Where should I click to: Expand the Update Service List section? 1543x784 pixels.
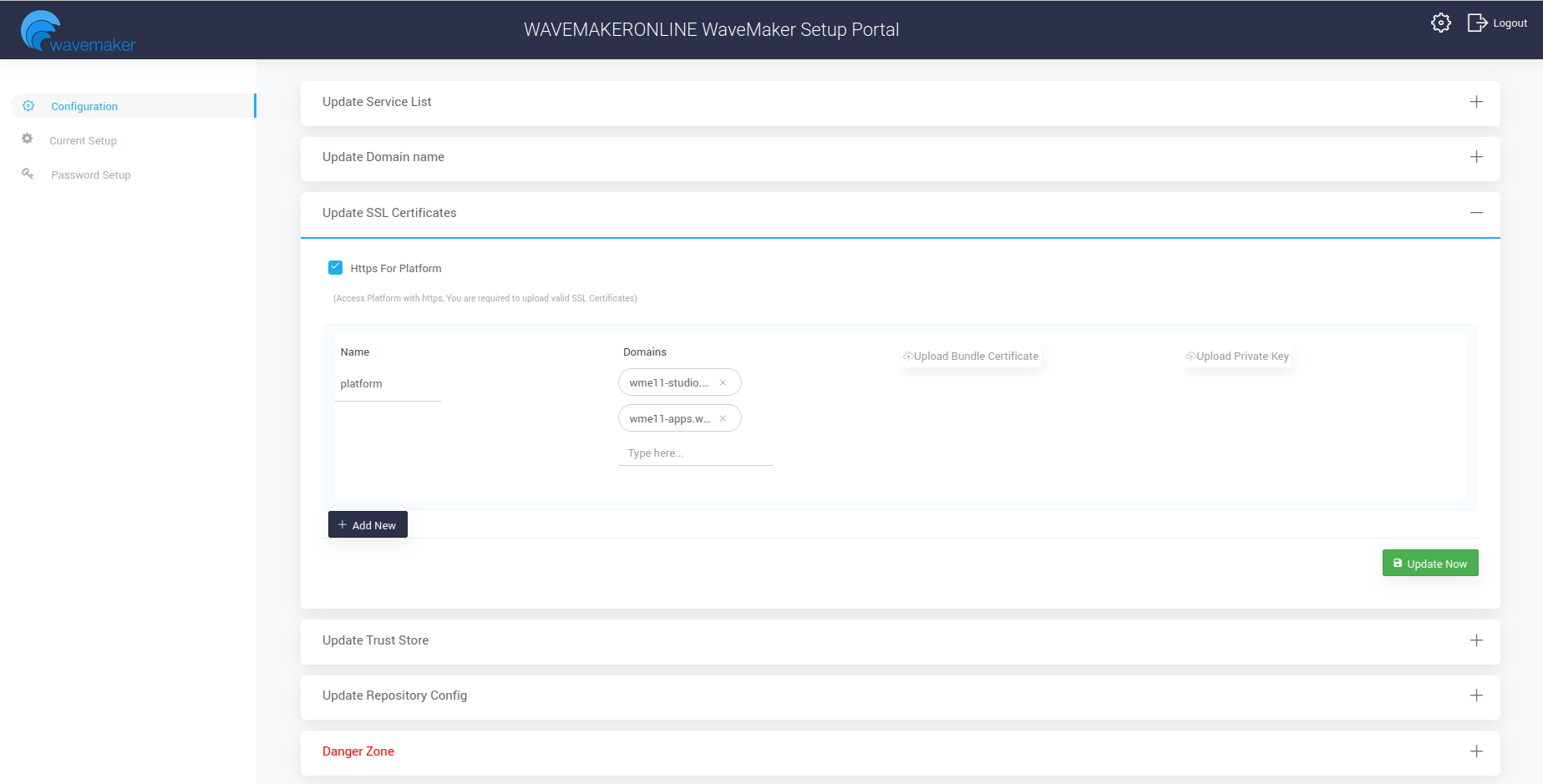click(x=1476, y=102)
